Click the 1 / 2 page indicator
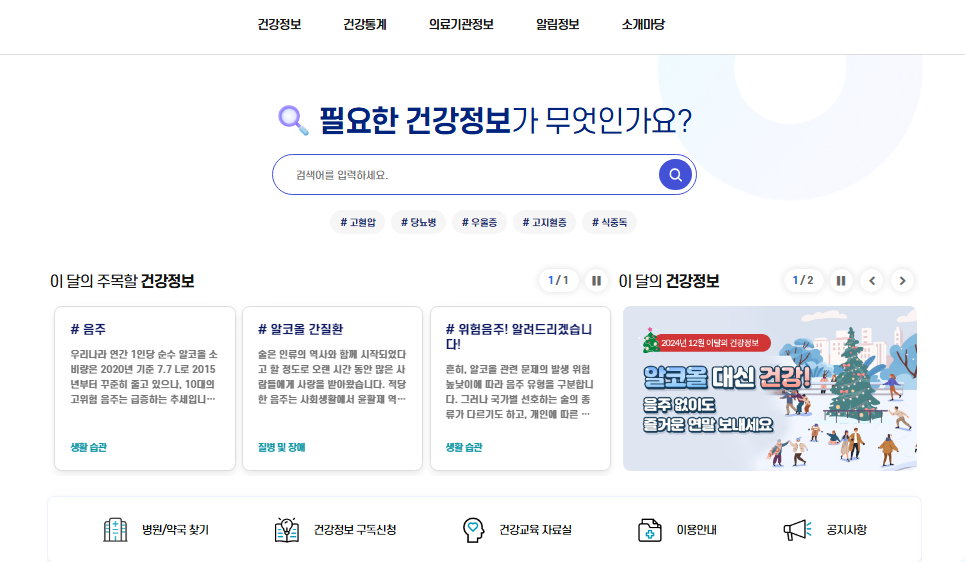 pyautogui.click(x=803, y=281)
